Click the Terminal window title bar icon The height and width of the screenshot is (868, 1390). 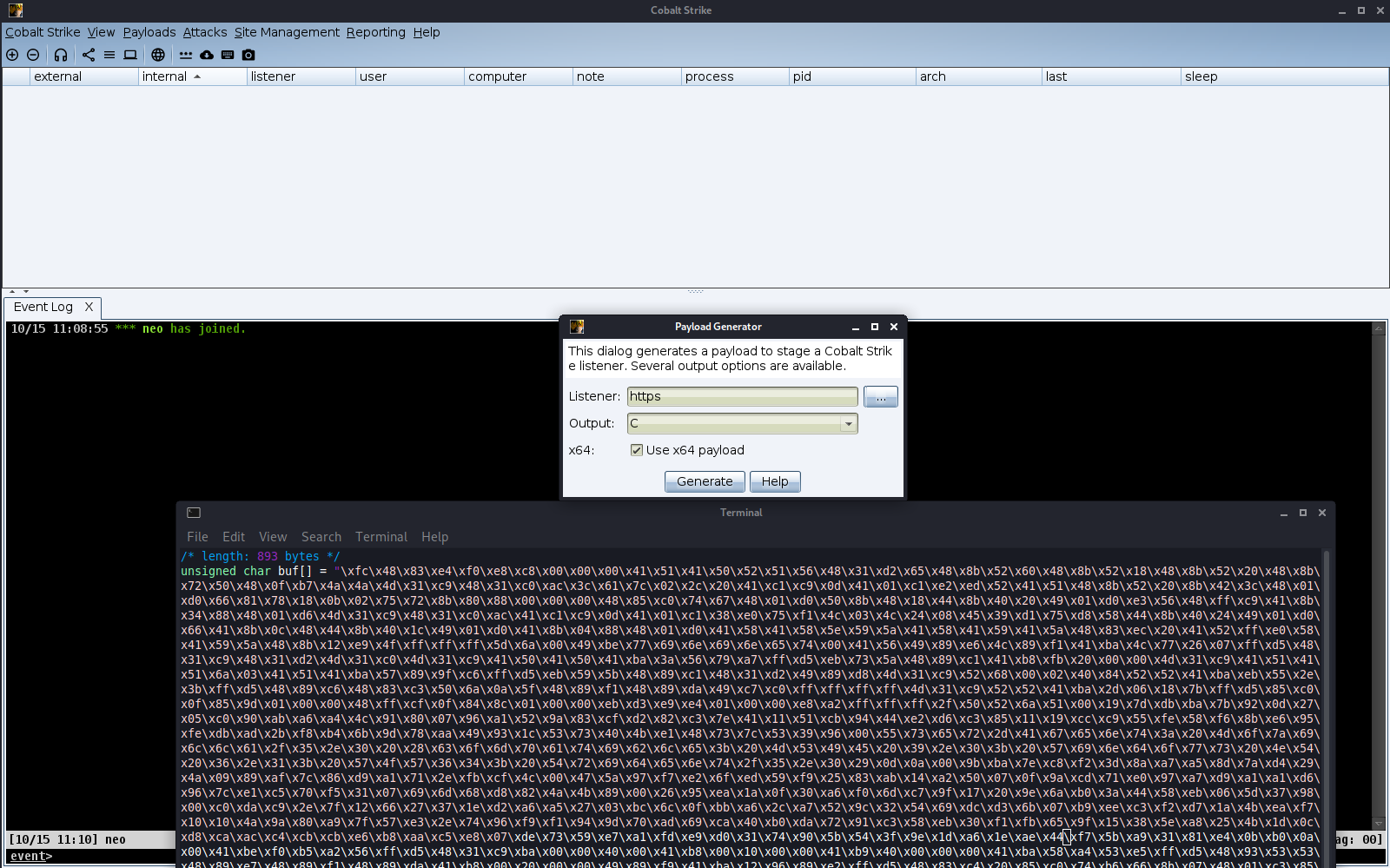pyautogui.click(x=194, y=513)
